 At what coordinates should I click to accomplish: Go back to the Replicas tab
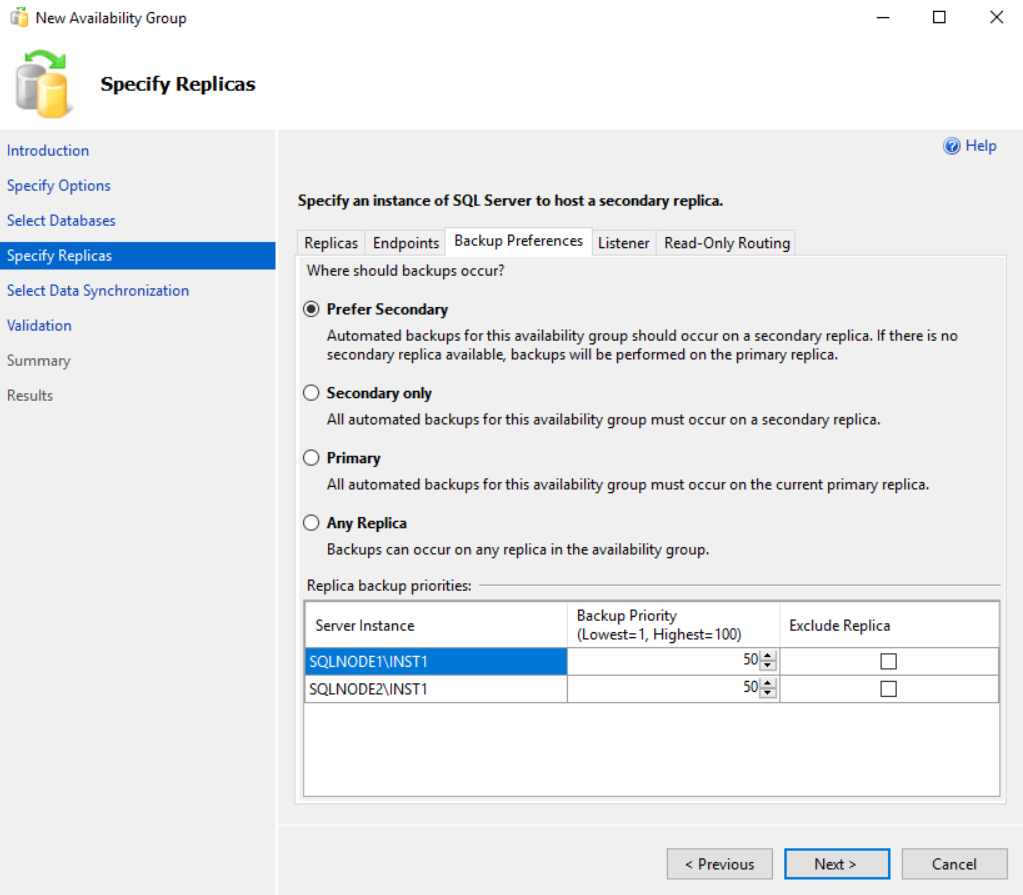[330, 242]
